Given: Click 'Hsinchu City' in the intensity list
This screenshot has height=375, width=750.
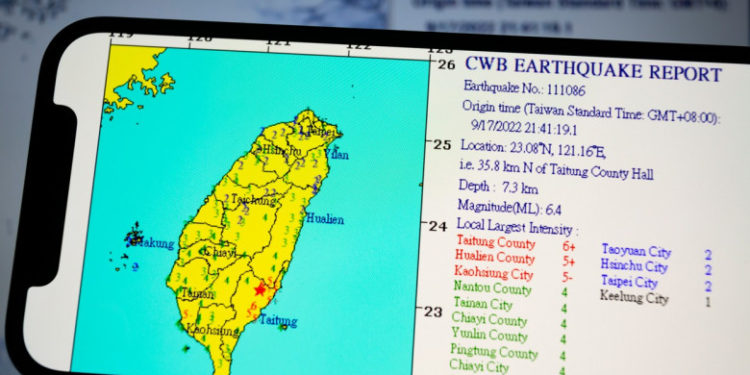Looking at the screenshot, I should [x=635, y=266].
